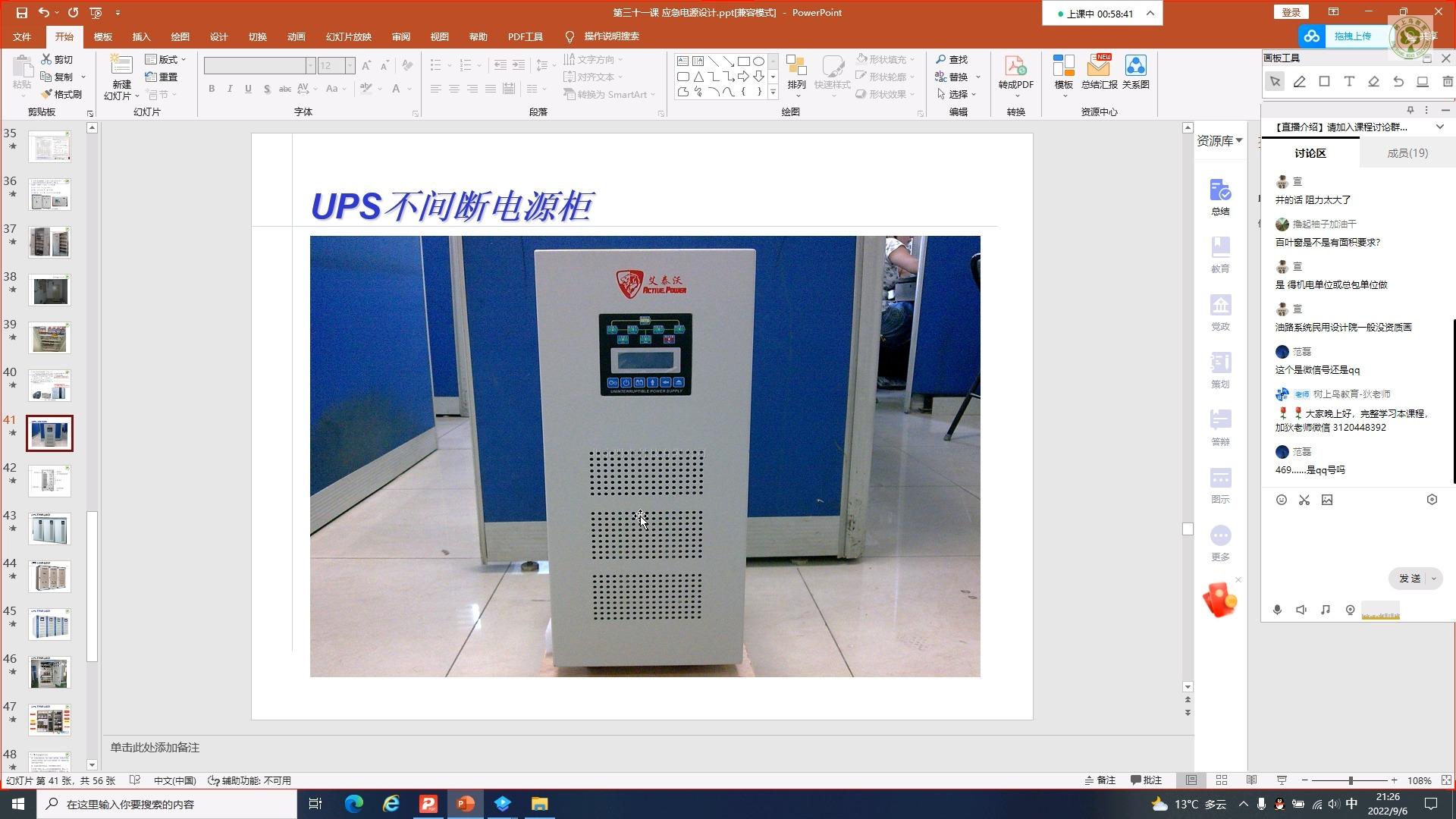
Task: Select slide 43 thumbnail
Action: click(50, 529)
